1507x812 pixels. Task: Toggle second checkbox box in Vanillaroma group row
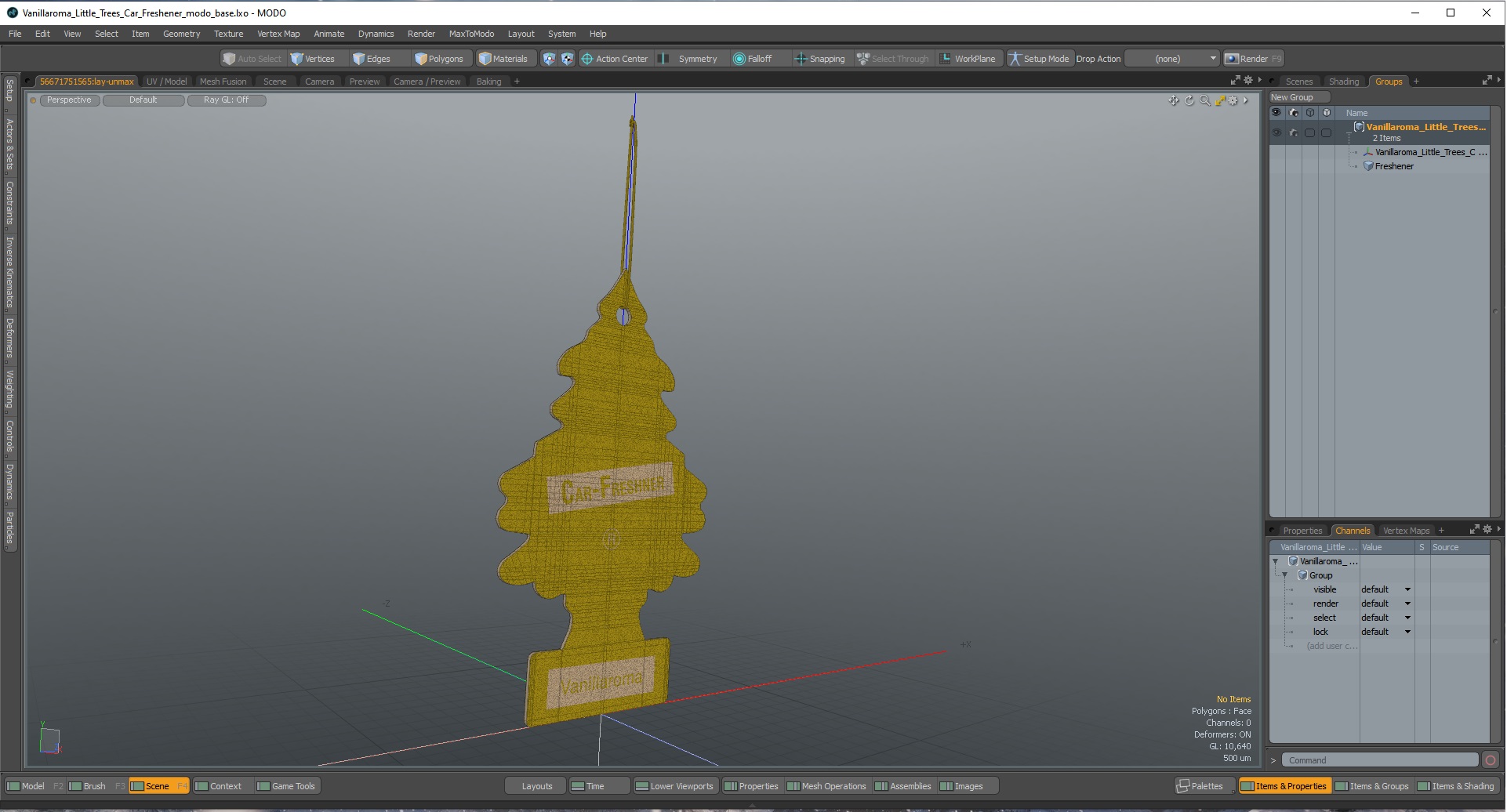pyautogui.click(x=1326, y=132)
